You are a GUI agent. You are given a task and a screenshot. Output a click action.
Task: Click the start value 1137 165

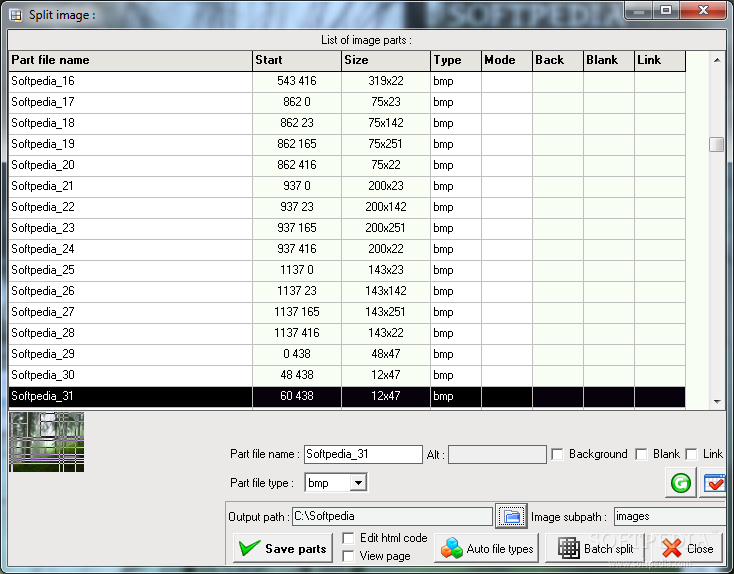[297, 313]
